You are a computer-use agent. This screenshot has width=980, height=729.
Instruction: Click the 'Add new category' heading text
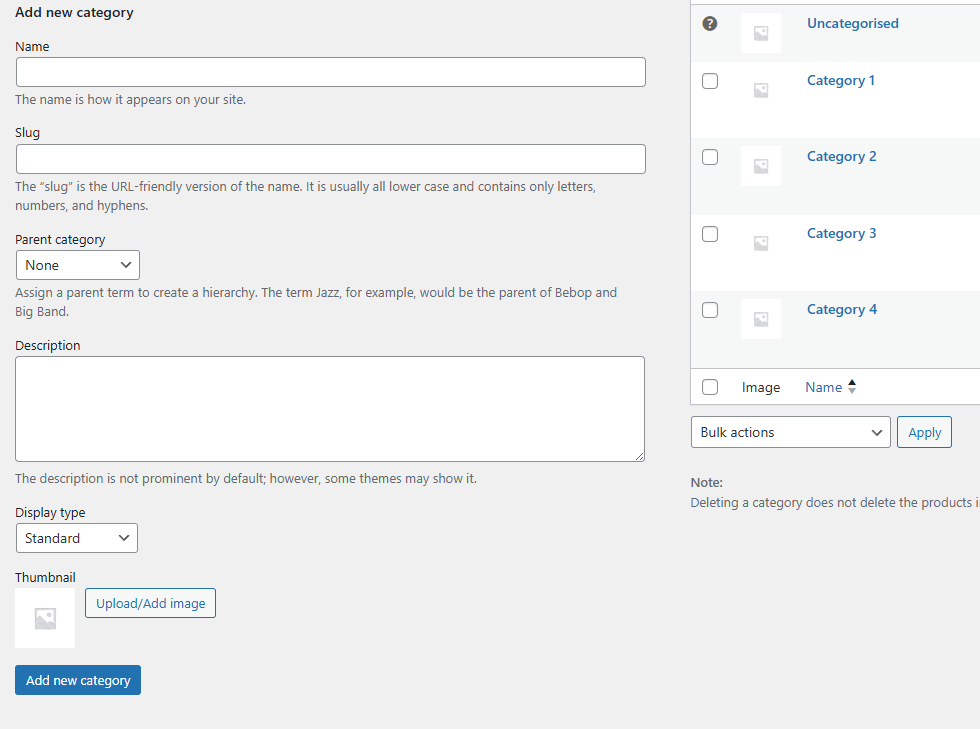pos(74,13)
